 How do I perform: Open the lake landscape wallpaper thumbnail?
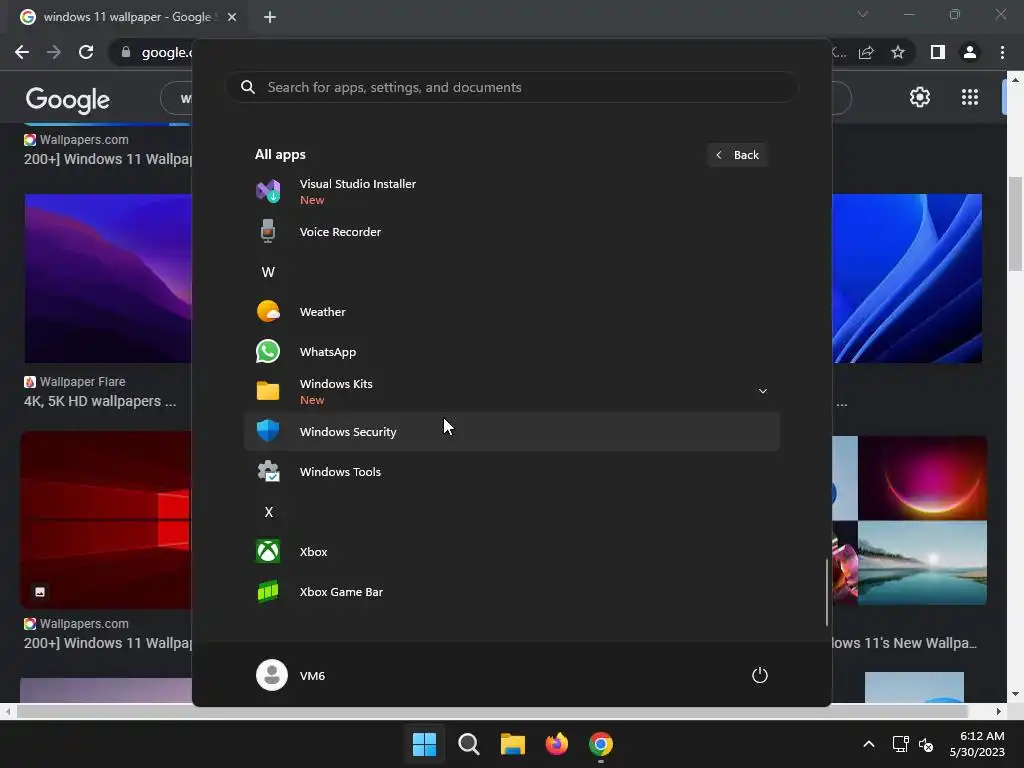point(922,563)
